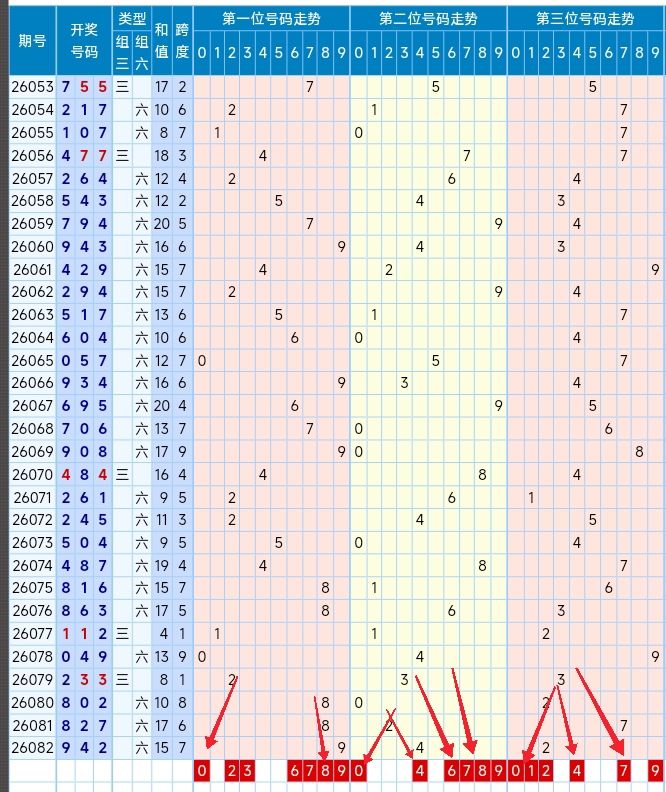Toggle red pick 8 under second-position trend

482,770
